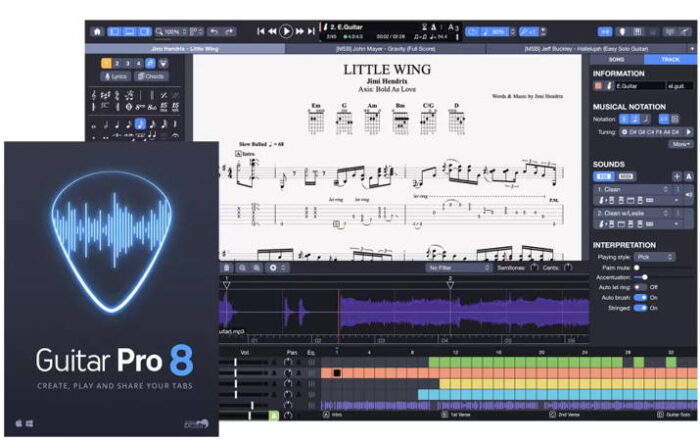
Task: Open the More dropdown under Tuning
Action: pyautogui.click(x=681, y=144)
